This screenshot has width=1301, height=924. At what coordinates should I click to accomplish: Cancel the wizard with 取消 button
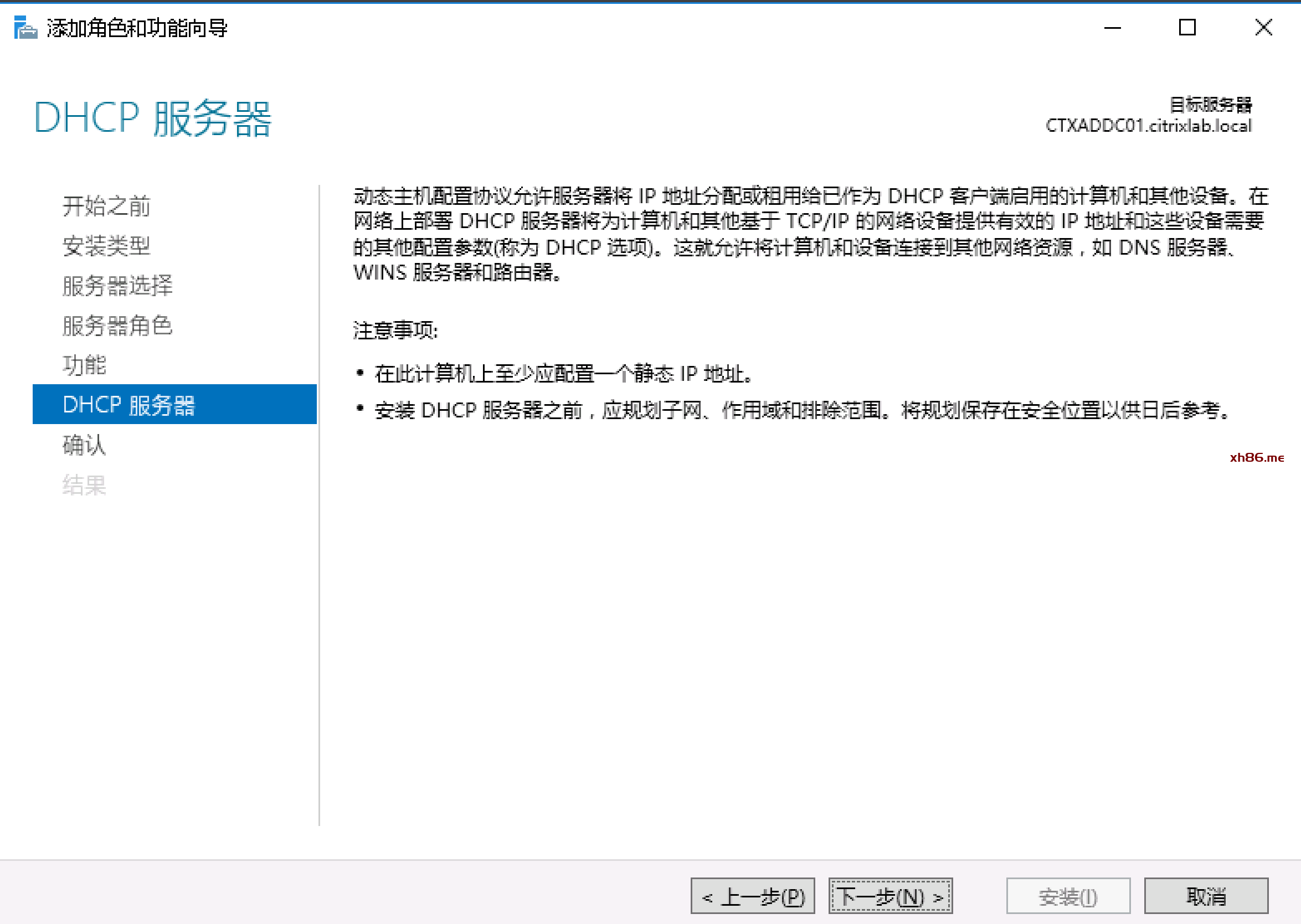[1206, 896]
